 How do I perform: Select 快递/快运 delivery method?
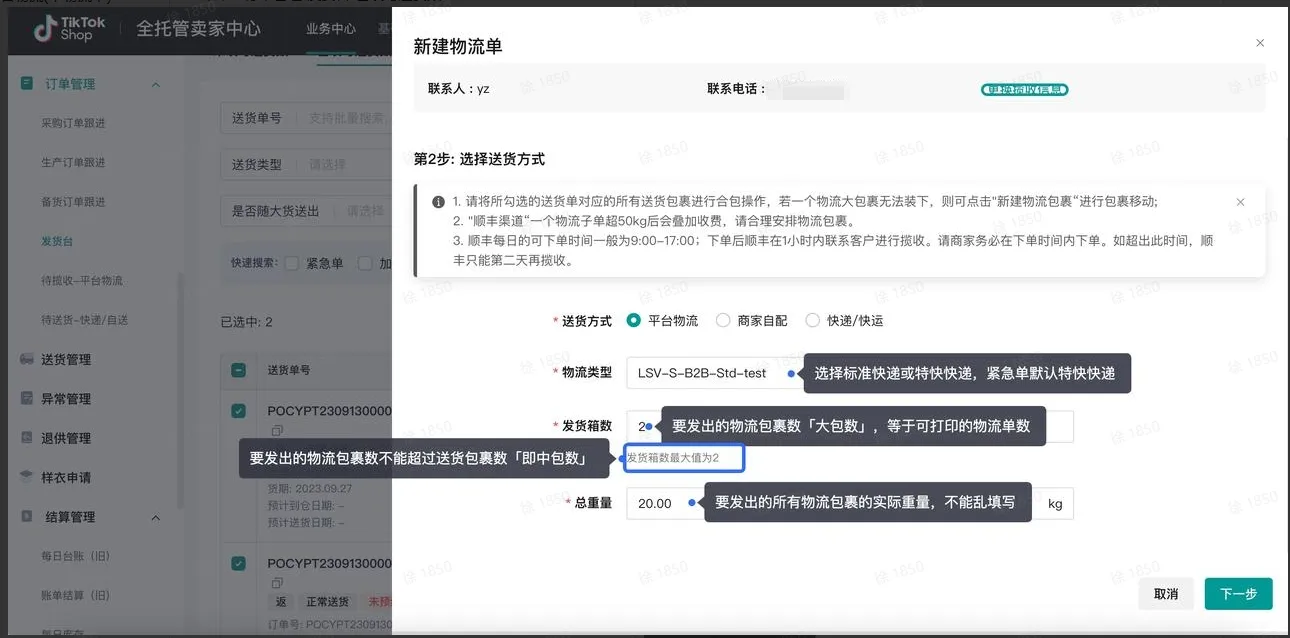(x=812, y=321)
